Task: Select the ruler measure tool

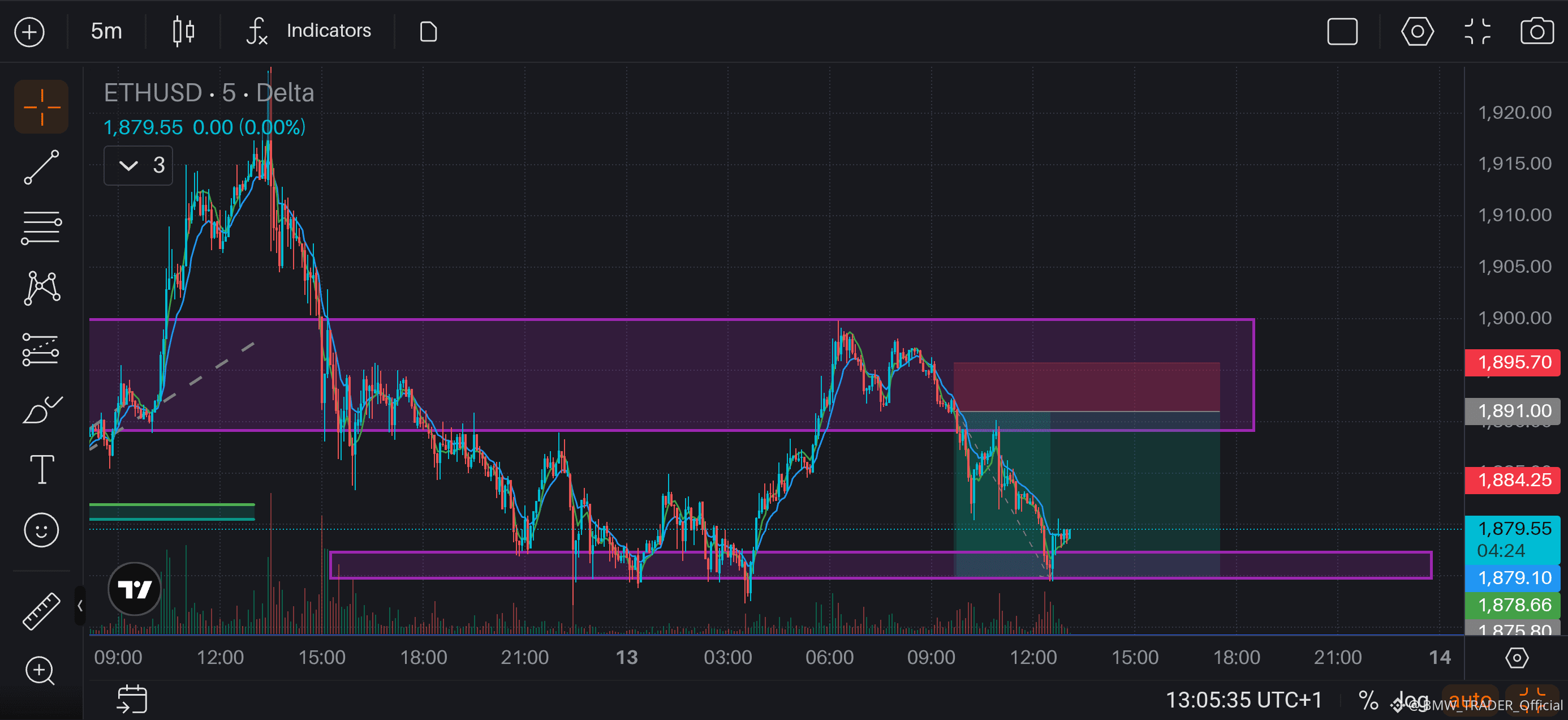Action: 41,611
